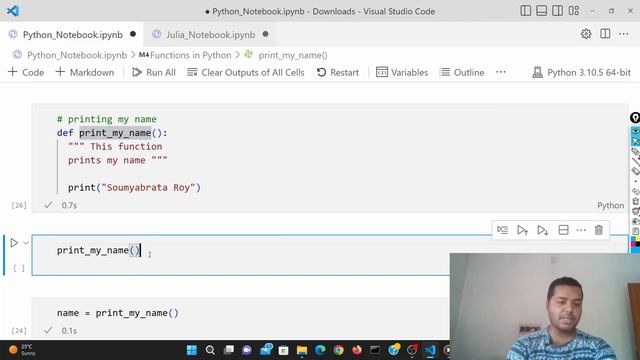Image resolution: width=640 pixels, height=360 pixels.
Task: Add a new Code cell
Action: [26, 72]
